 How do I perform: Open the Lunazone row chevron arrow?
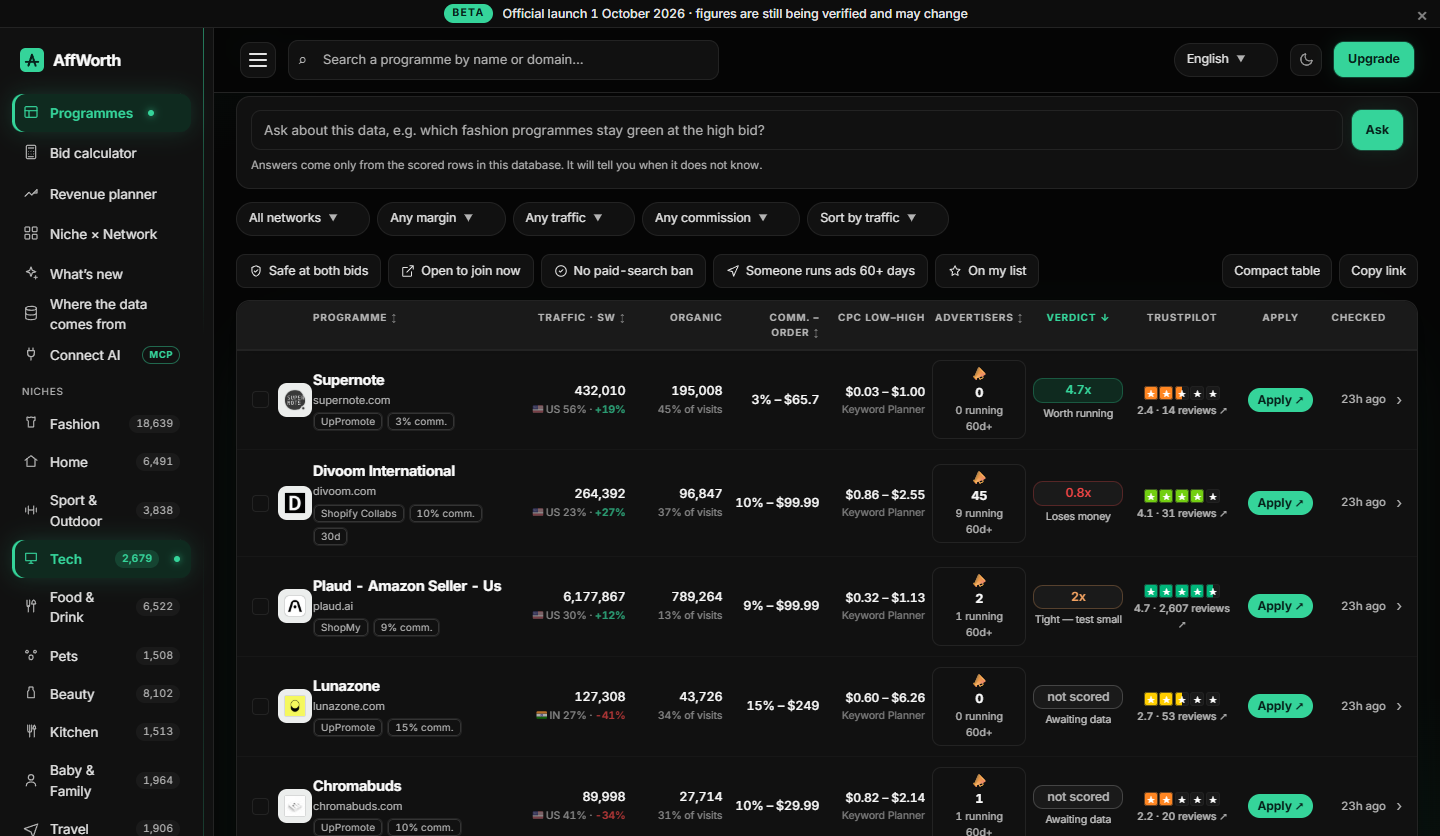point(1399,706)
